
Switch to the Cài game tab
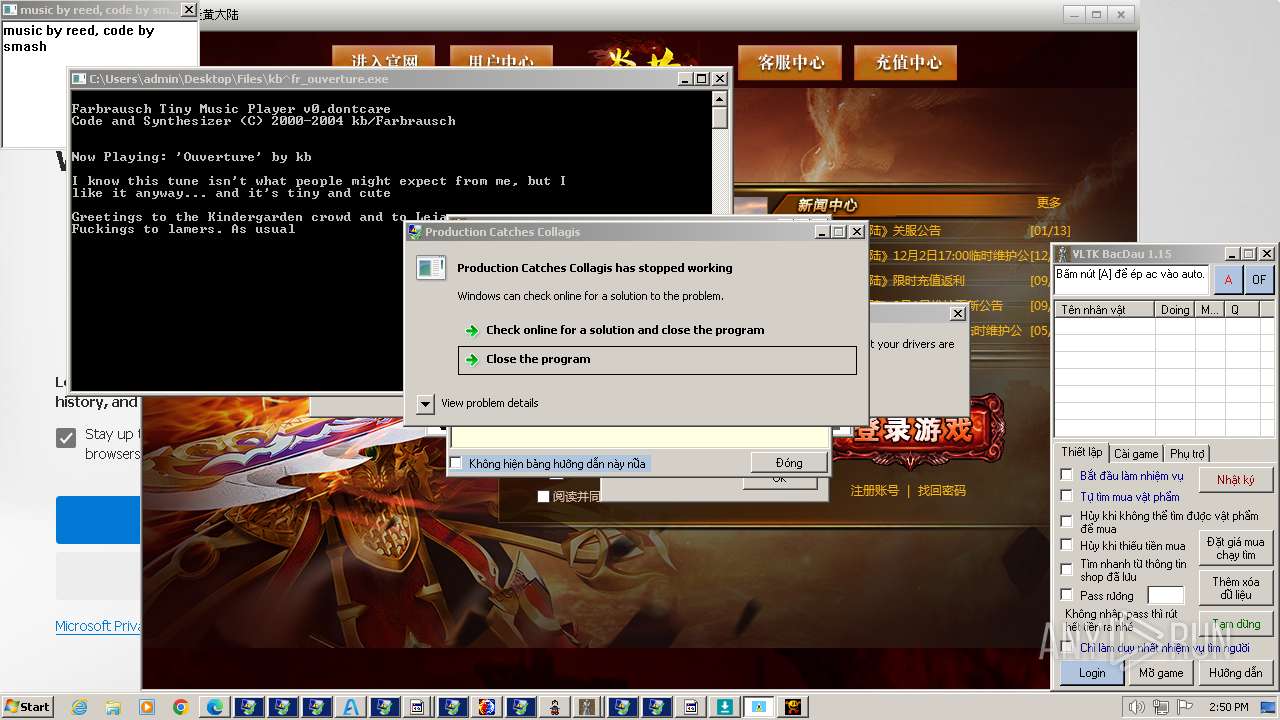(1136, 454)
